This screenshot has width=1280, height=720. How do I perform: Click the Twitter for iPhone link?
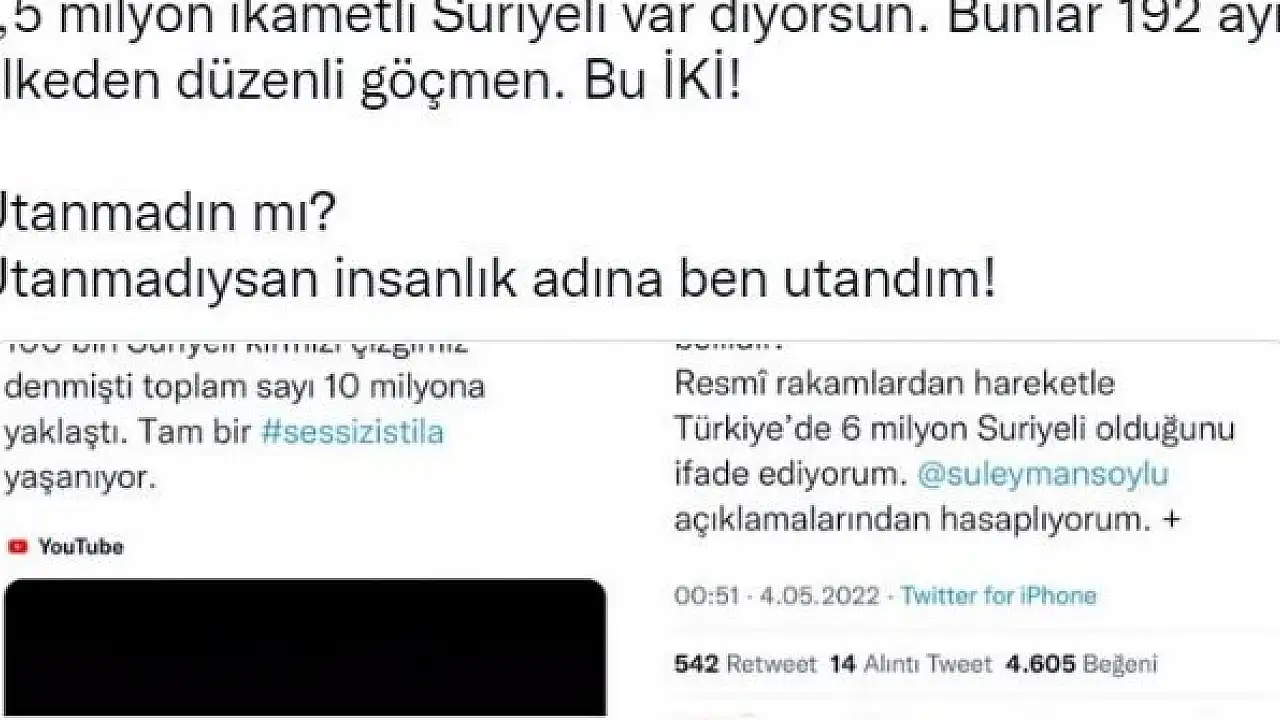click(x=998, y=596)
